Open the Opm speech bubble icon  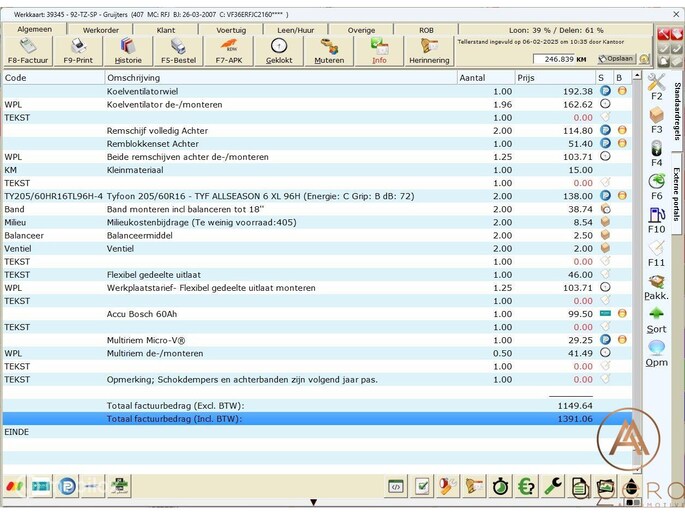(656, 348)
